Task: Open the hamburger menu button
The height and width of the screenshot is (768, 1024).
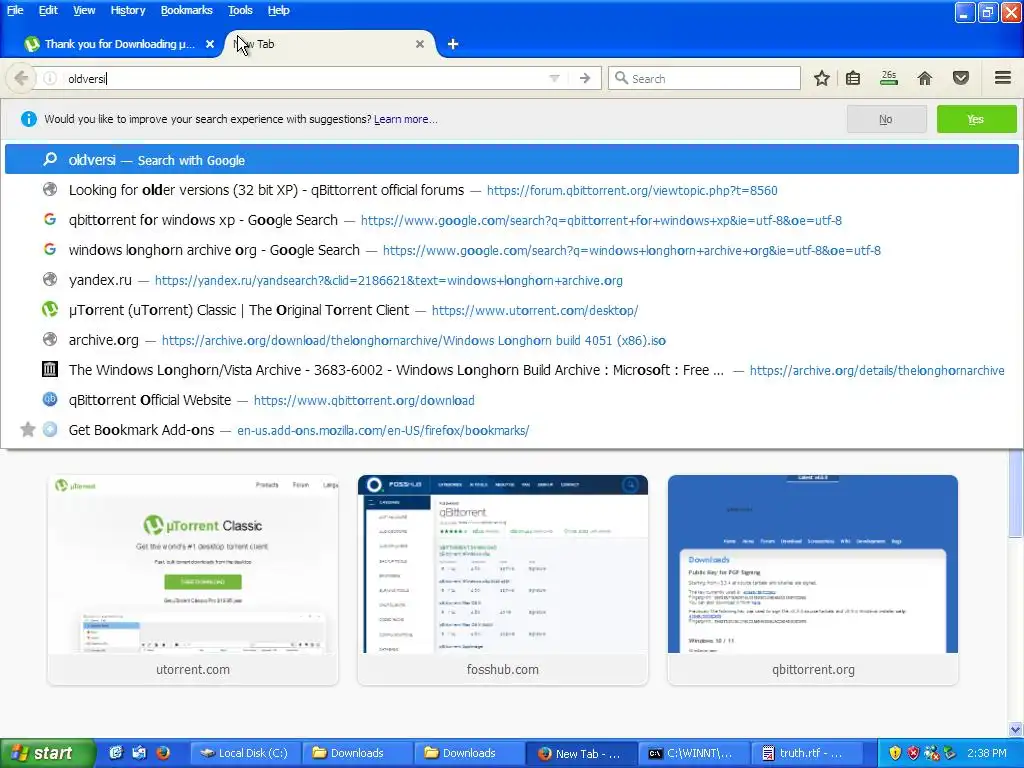Action: (x=1003, y=78)
